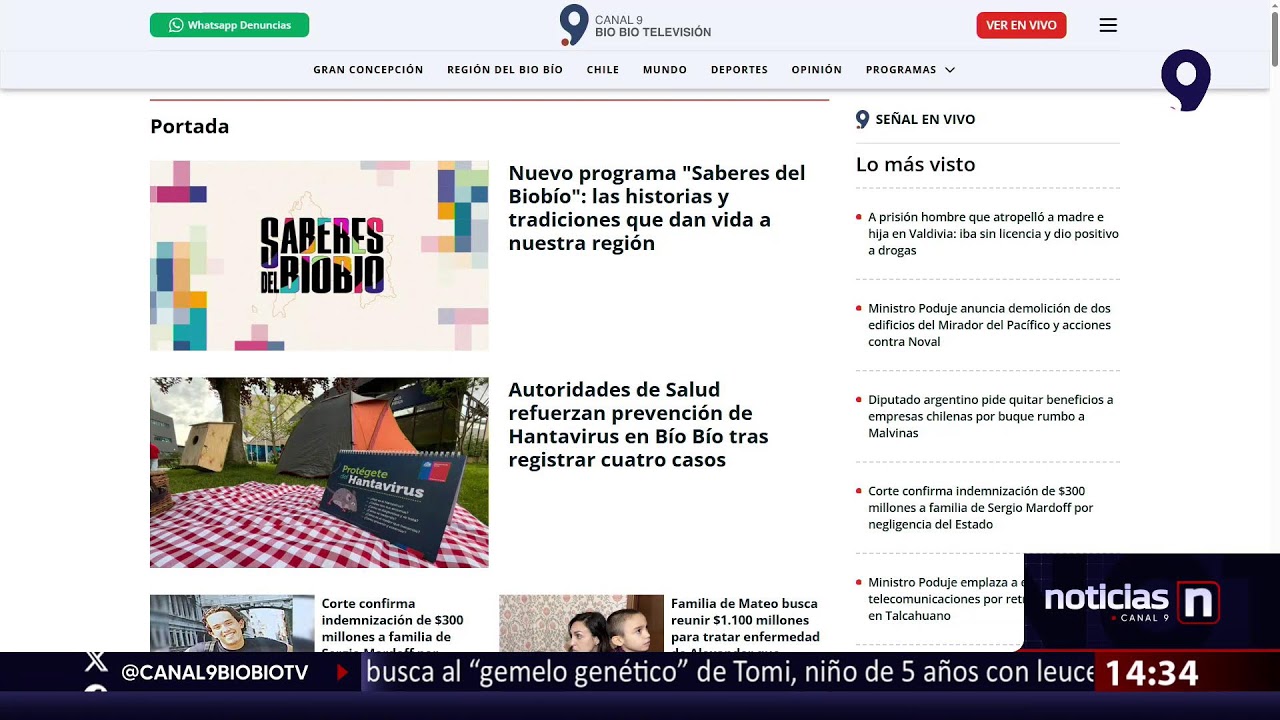Screen dimensions: 1280x720
Task: Go to the Chile news section
Action: coord(603,70)
